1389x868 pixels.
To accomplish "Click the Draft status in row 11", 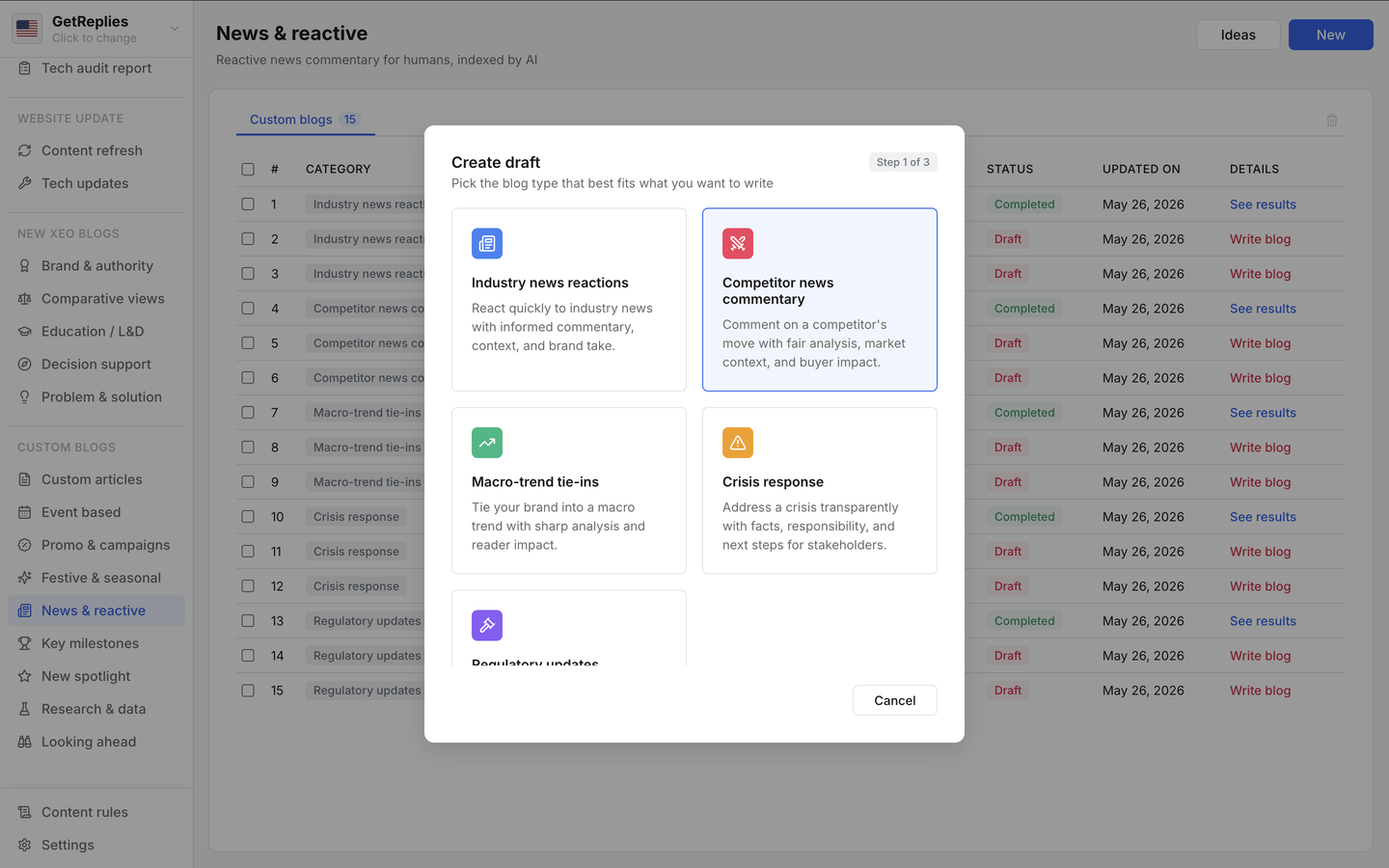I will point(1008,552).
